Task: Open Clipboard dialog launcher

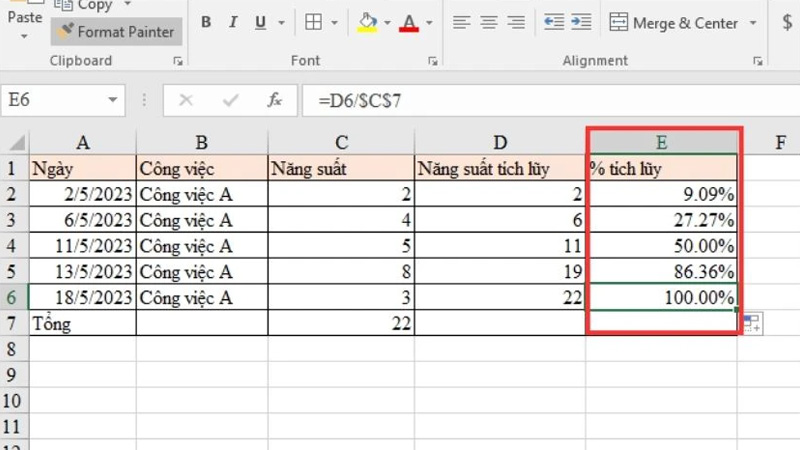Action: (x=178, y=61)
